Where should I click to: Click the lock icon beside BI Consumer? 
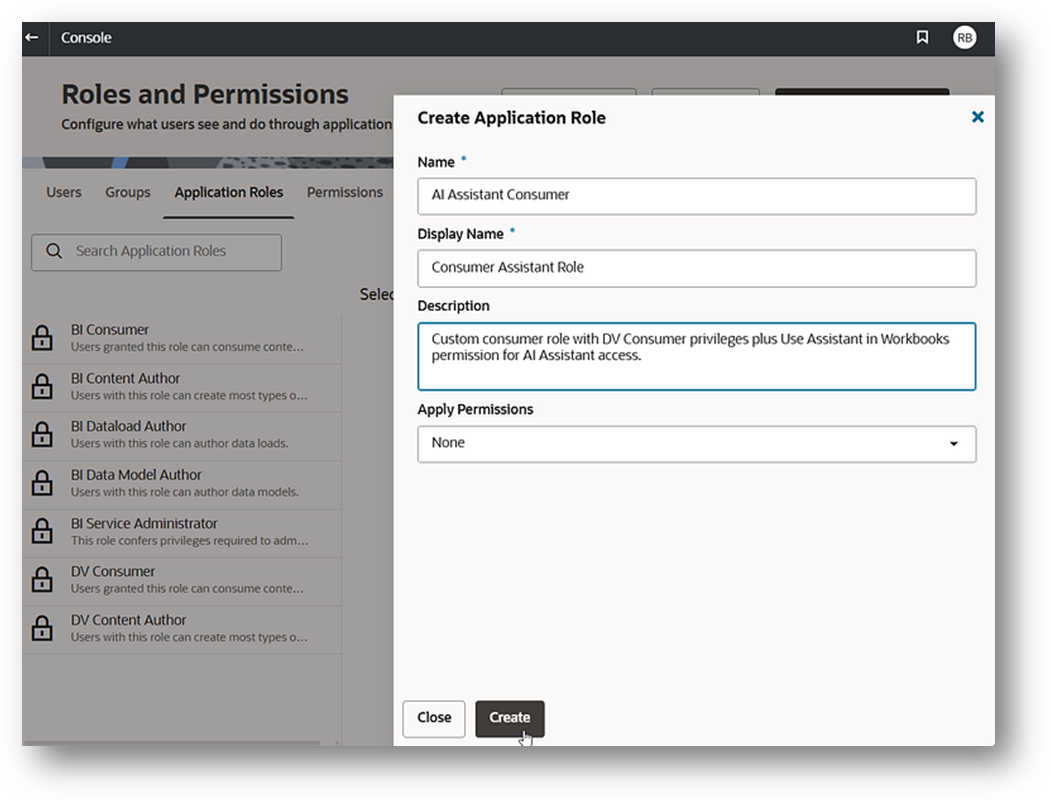pos(42,337)
